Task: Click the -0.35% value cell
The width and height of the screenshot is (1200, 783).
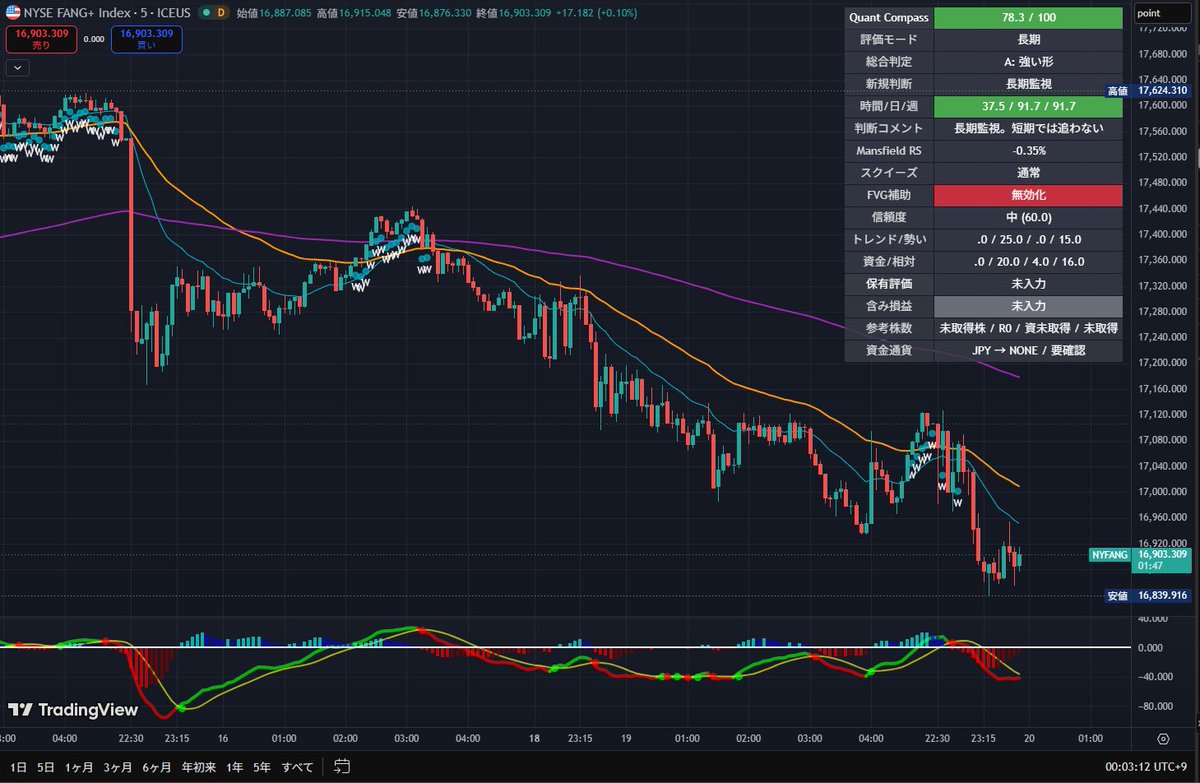Action: 1028,150
